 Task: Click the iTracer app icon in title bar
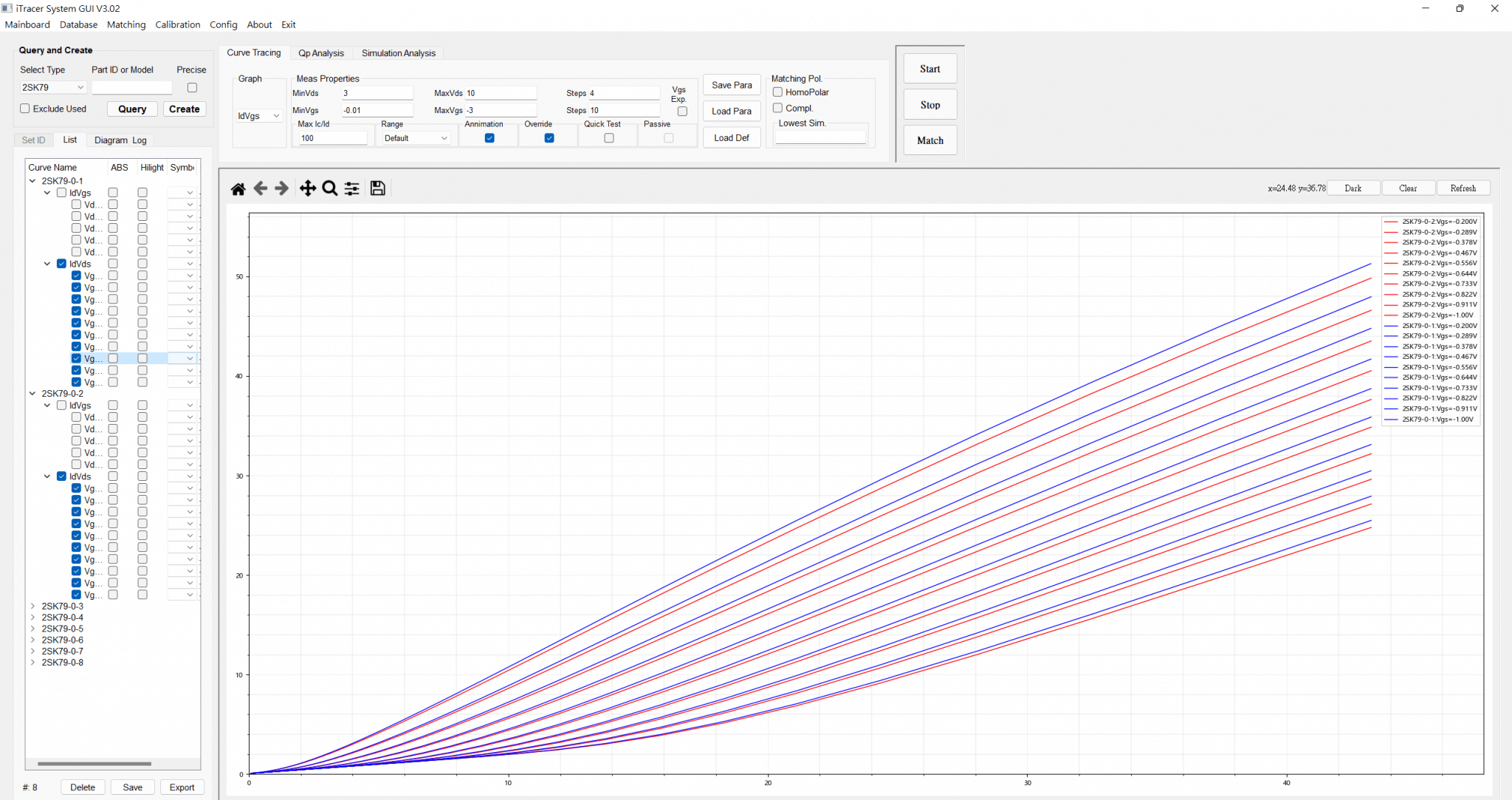click(7, 8)
